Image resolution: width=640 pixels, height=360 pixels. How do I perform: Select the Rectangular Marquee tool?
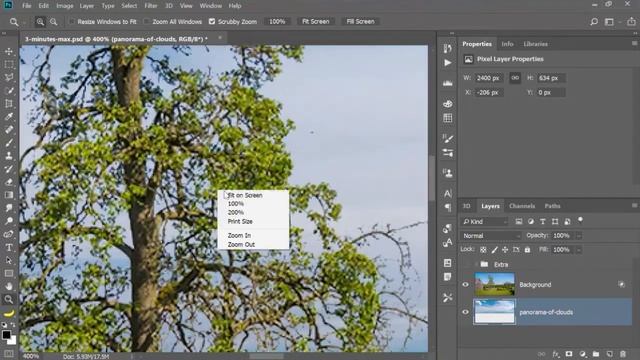tap(9, 64)
